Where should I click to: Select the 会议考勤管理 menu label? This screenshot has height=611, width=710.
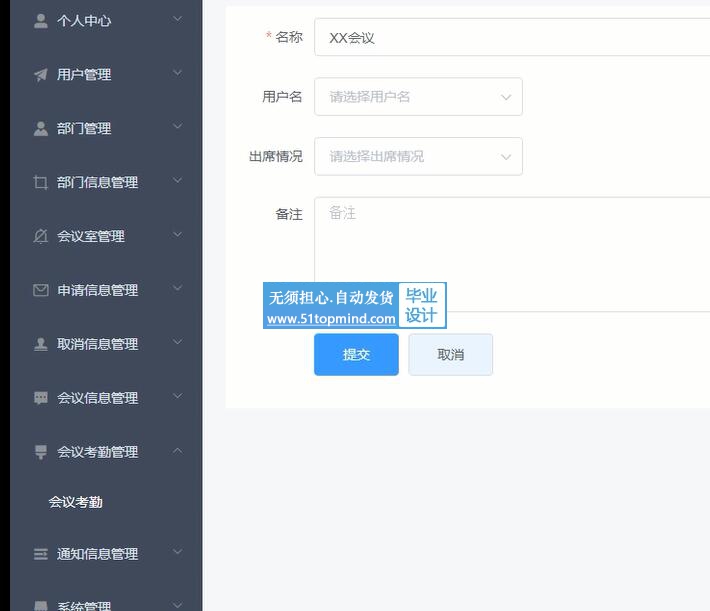pyautogui.click(x=97, y=452)
